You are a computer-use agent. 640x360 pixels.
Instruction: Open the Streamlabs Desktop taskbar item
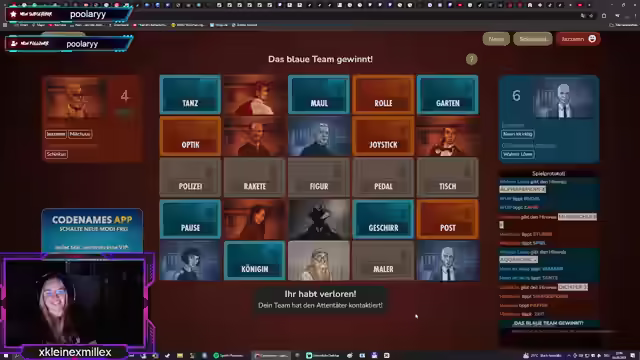[324, 356]
